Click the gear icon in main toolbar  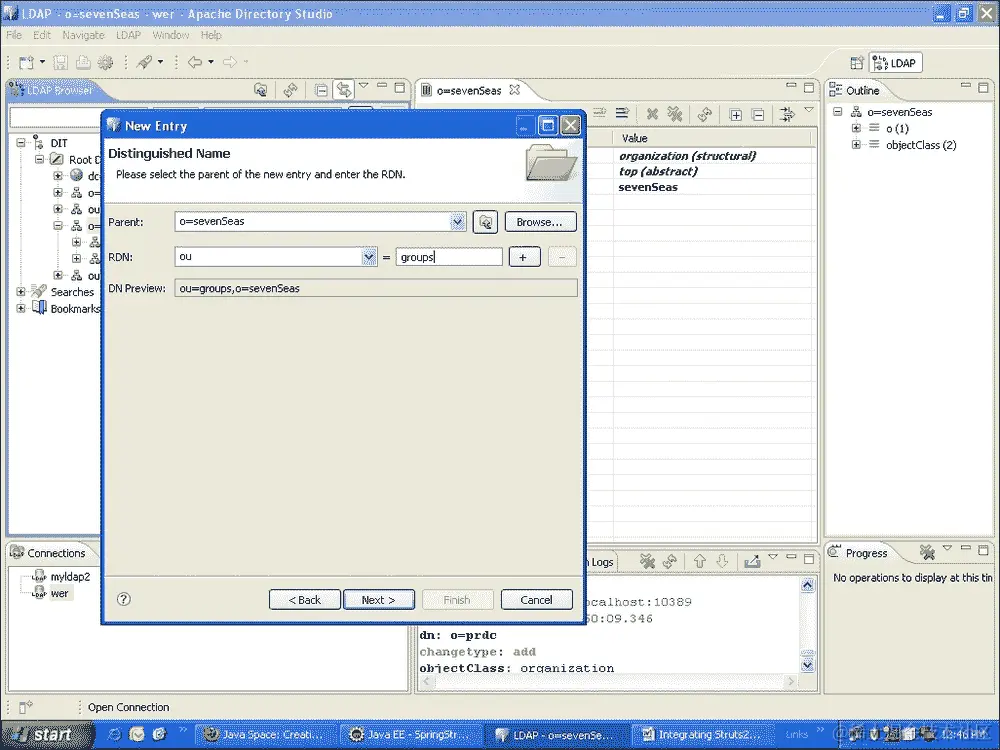105,62
